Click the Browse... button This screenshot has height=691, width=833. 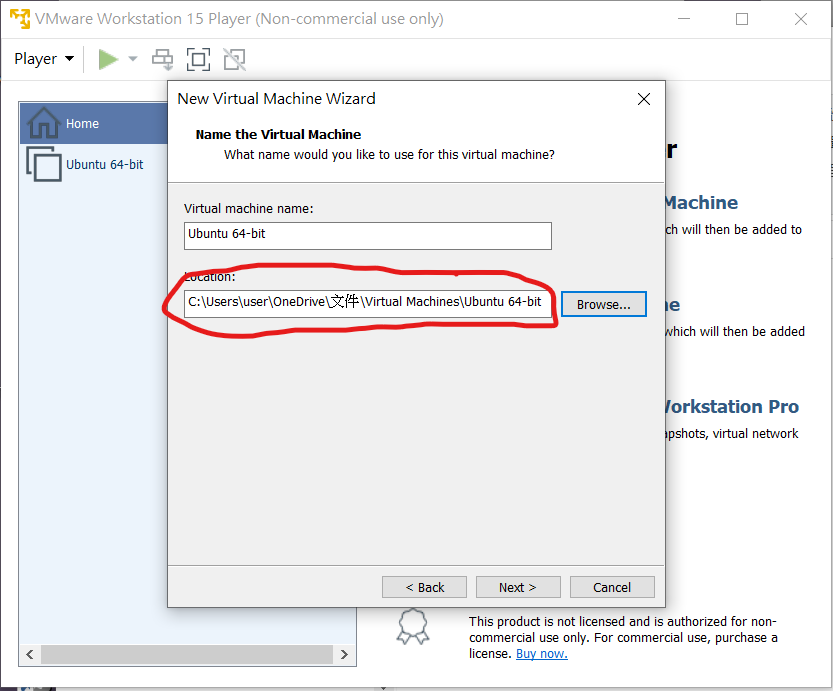click(x=604, y=304)
